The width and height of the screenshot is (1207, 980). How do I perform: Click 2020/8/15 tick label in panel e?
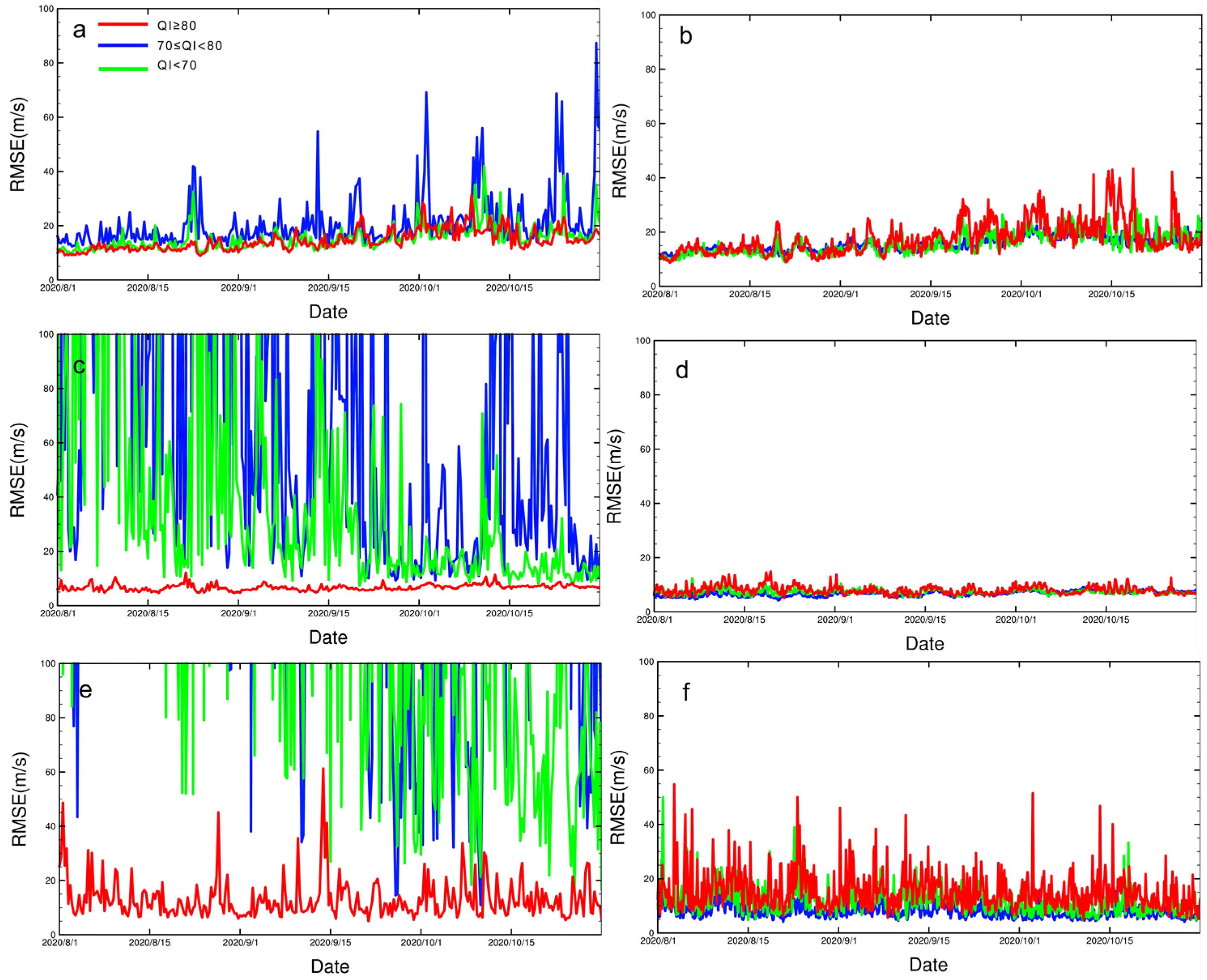[x=149, y=943]
